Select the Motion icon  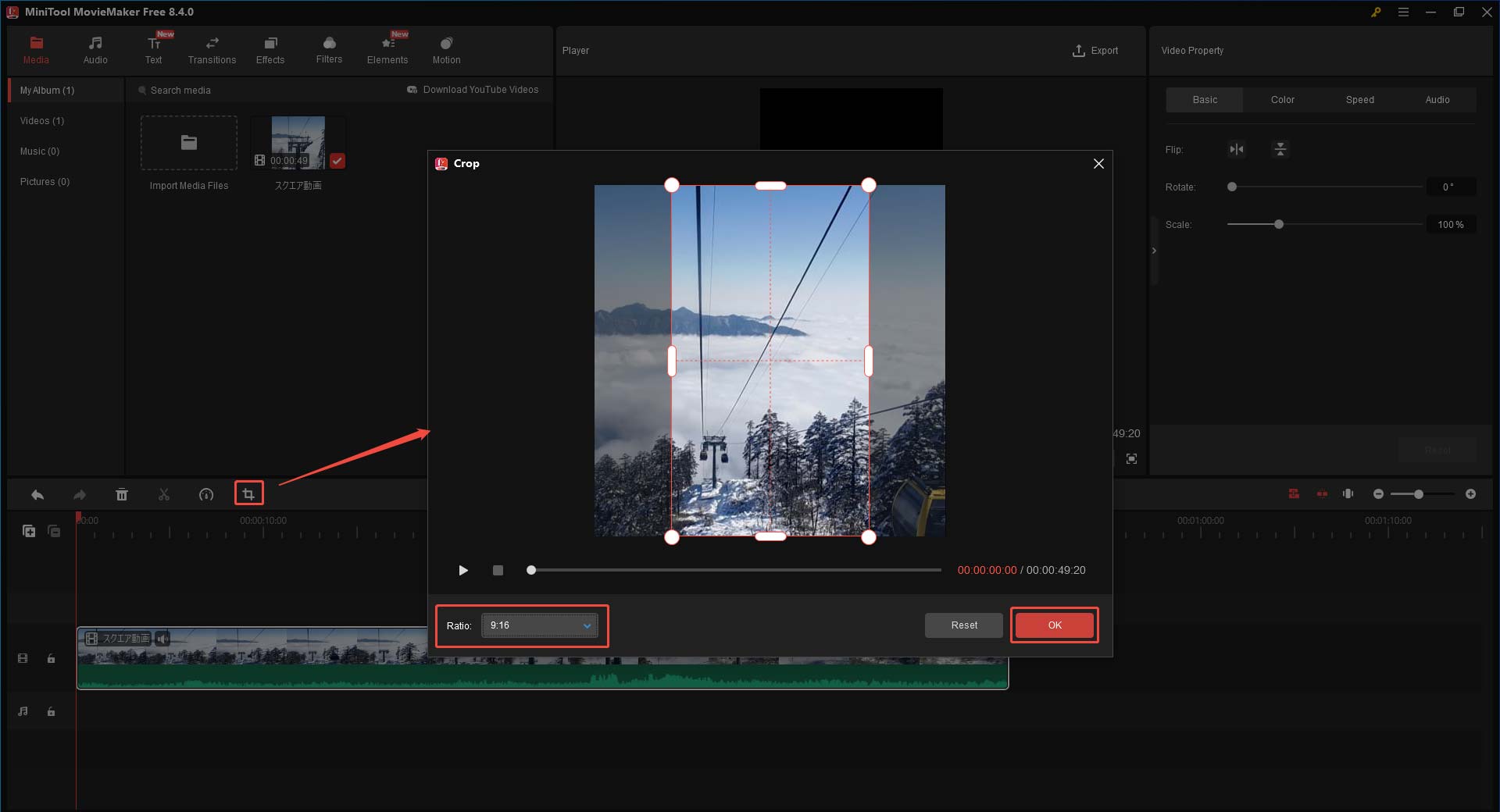point(445,49)
